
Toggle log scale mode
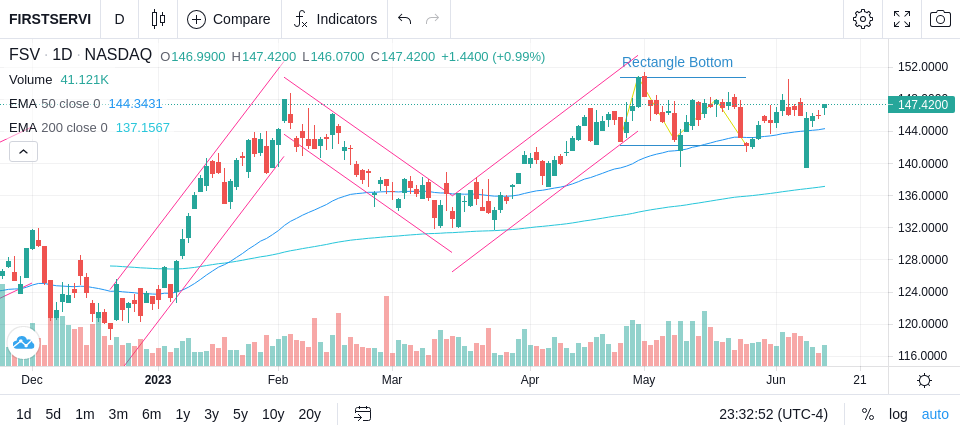pos(898,414)
